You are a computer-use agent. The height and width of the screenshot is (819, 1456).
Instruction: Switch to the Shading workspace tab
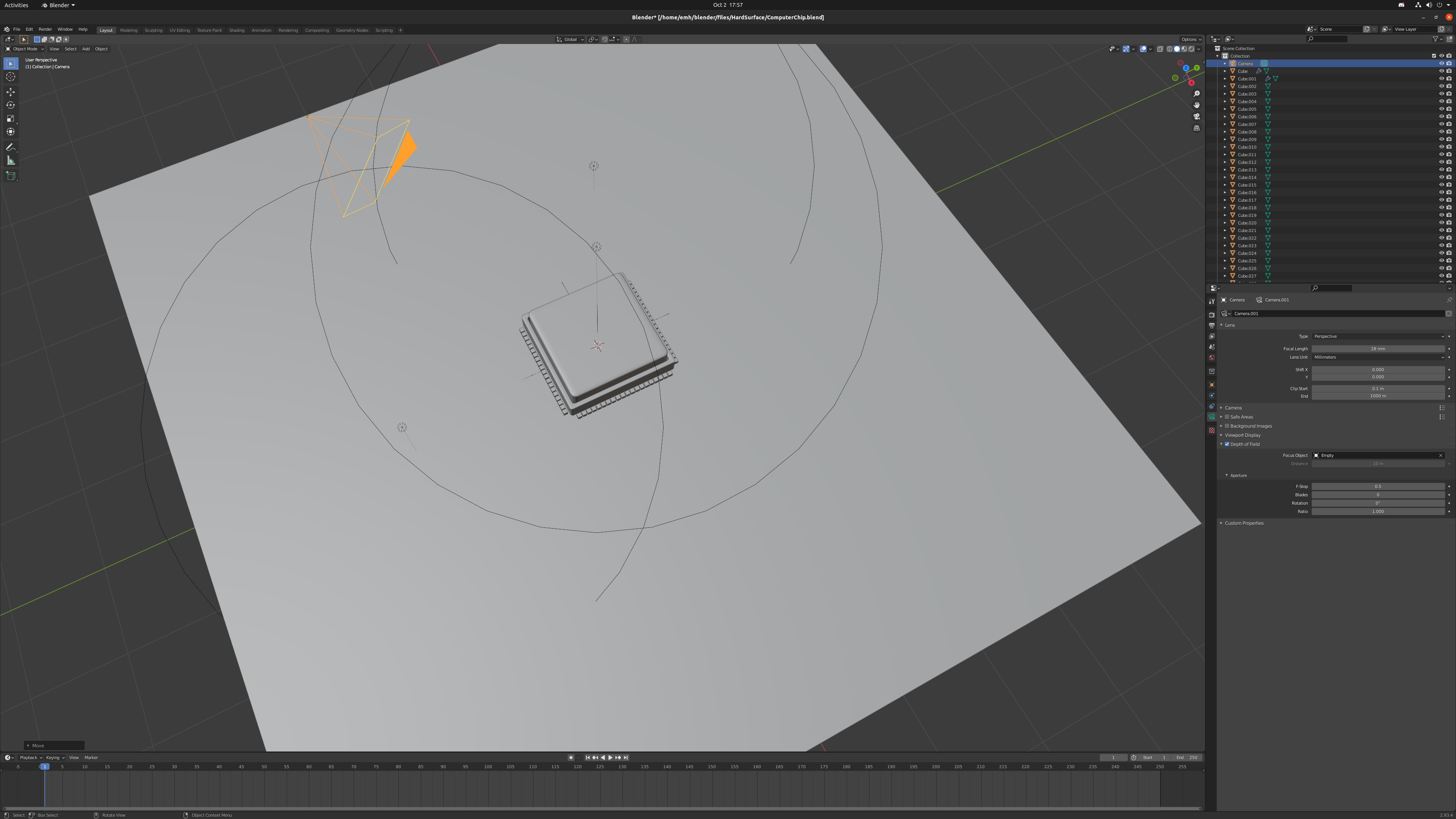click(237, 30)
